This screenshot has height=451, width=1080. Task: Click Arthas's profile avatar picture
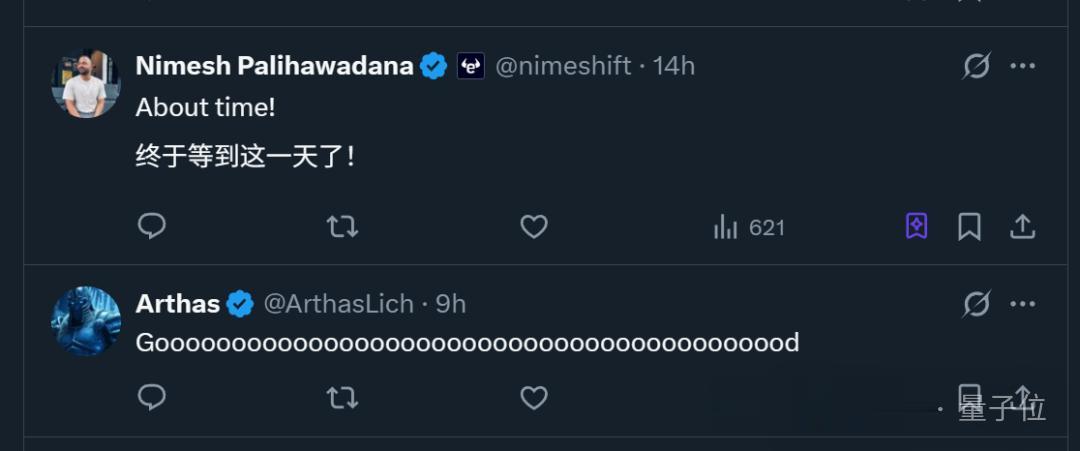coord(86,321)
